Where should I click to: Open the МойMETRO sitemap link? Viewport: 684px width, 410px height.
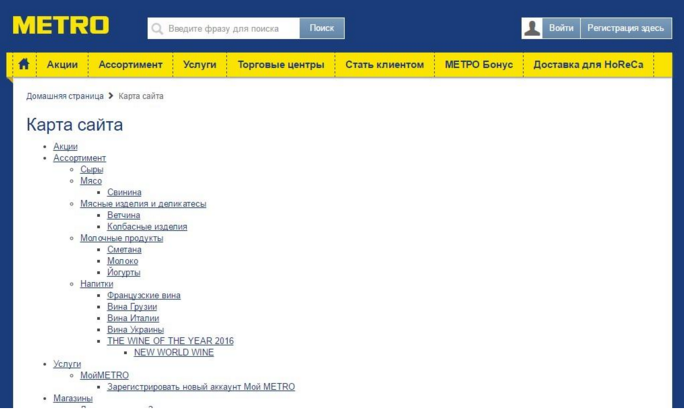click(x=105, y=376)
